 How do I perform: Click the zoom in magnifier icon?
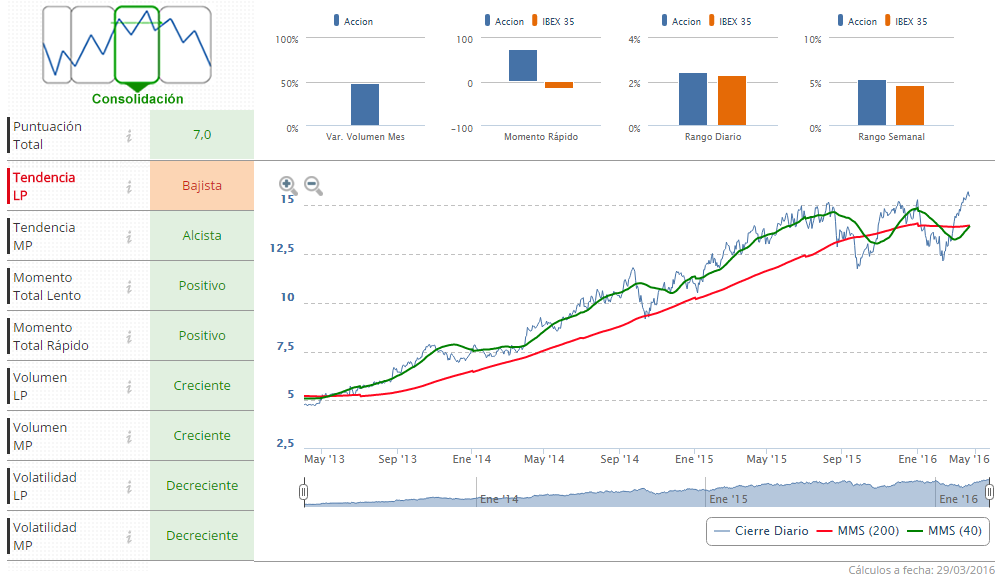click(287, 185)
